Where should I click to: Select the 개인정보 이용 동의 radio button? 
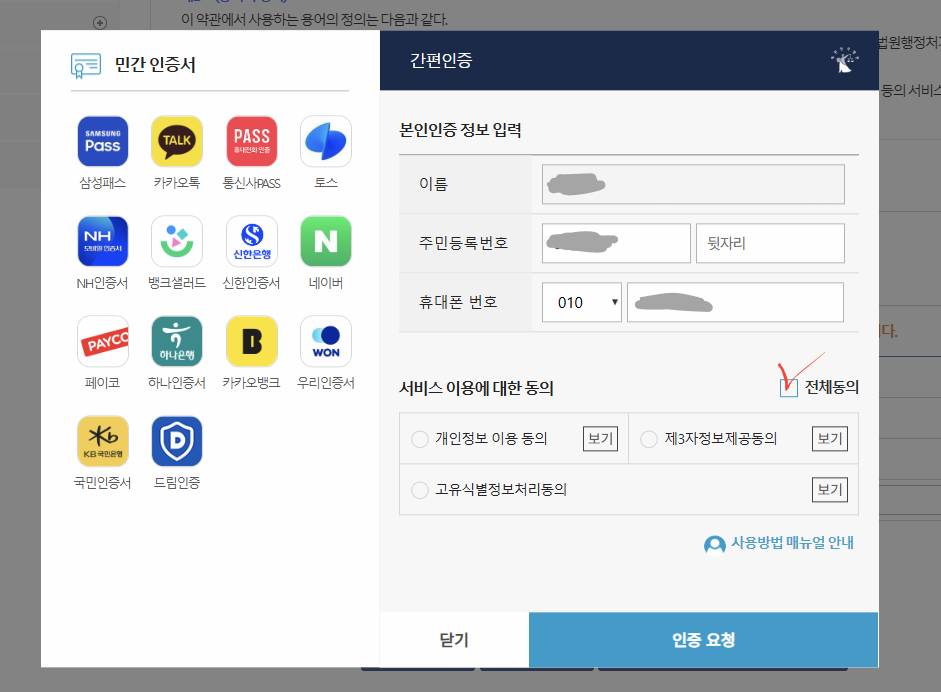[x=419, y=438]
